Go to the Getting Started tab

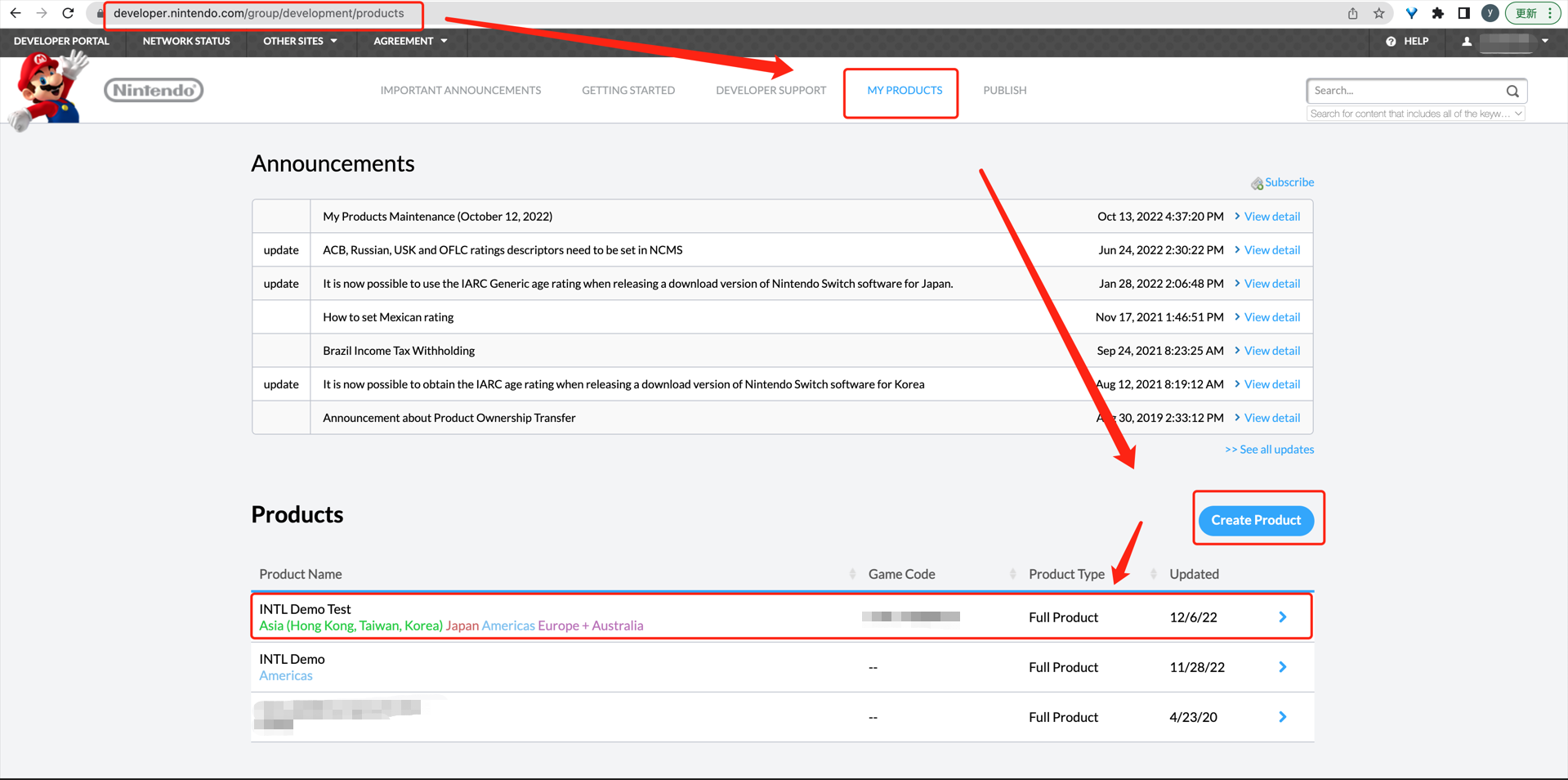click(x=628, y=91)
